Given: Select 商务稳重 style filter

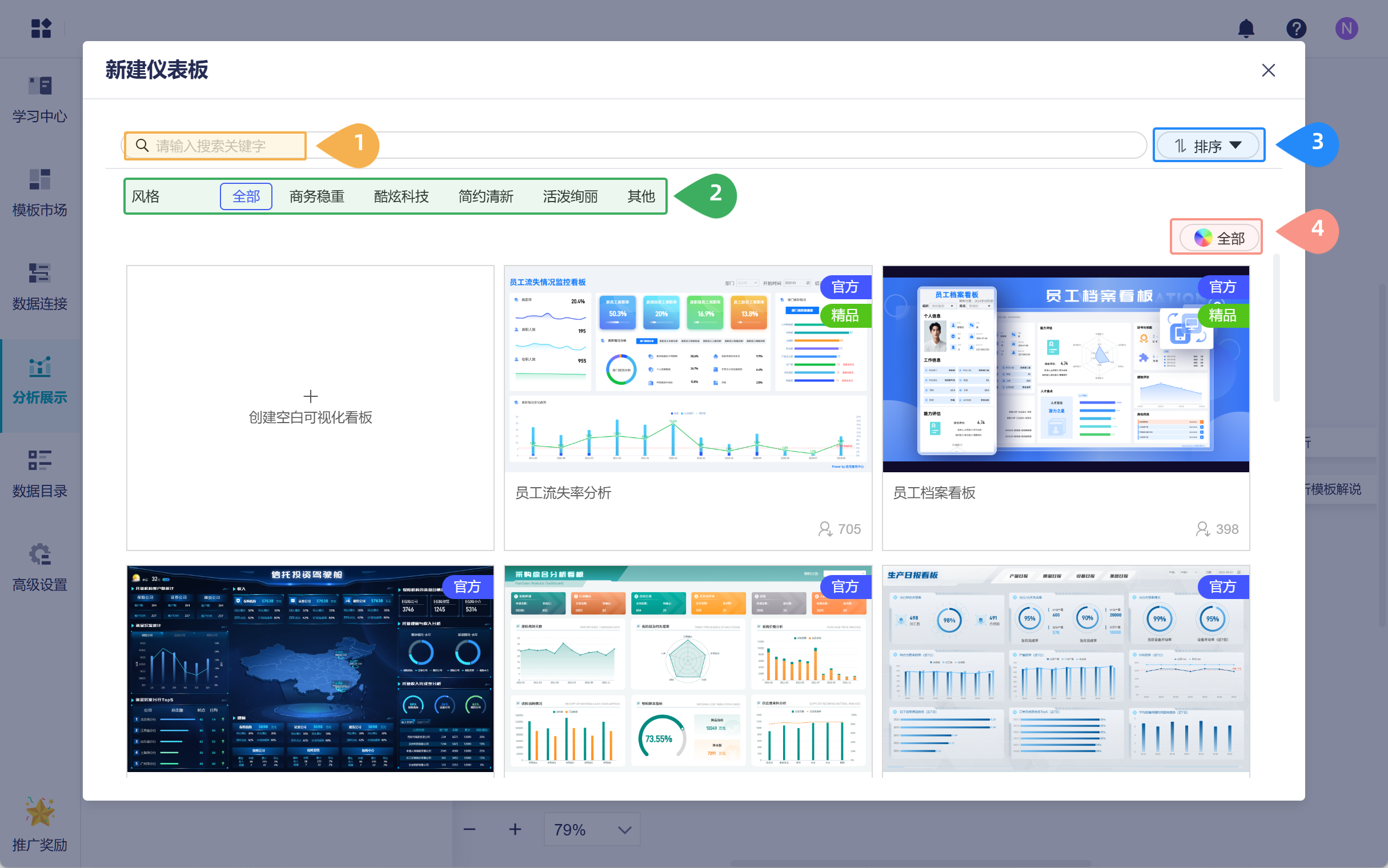Looking at the screenshot, I should click(x=316, y=196).
